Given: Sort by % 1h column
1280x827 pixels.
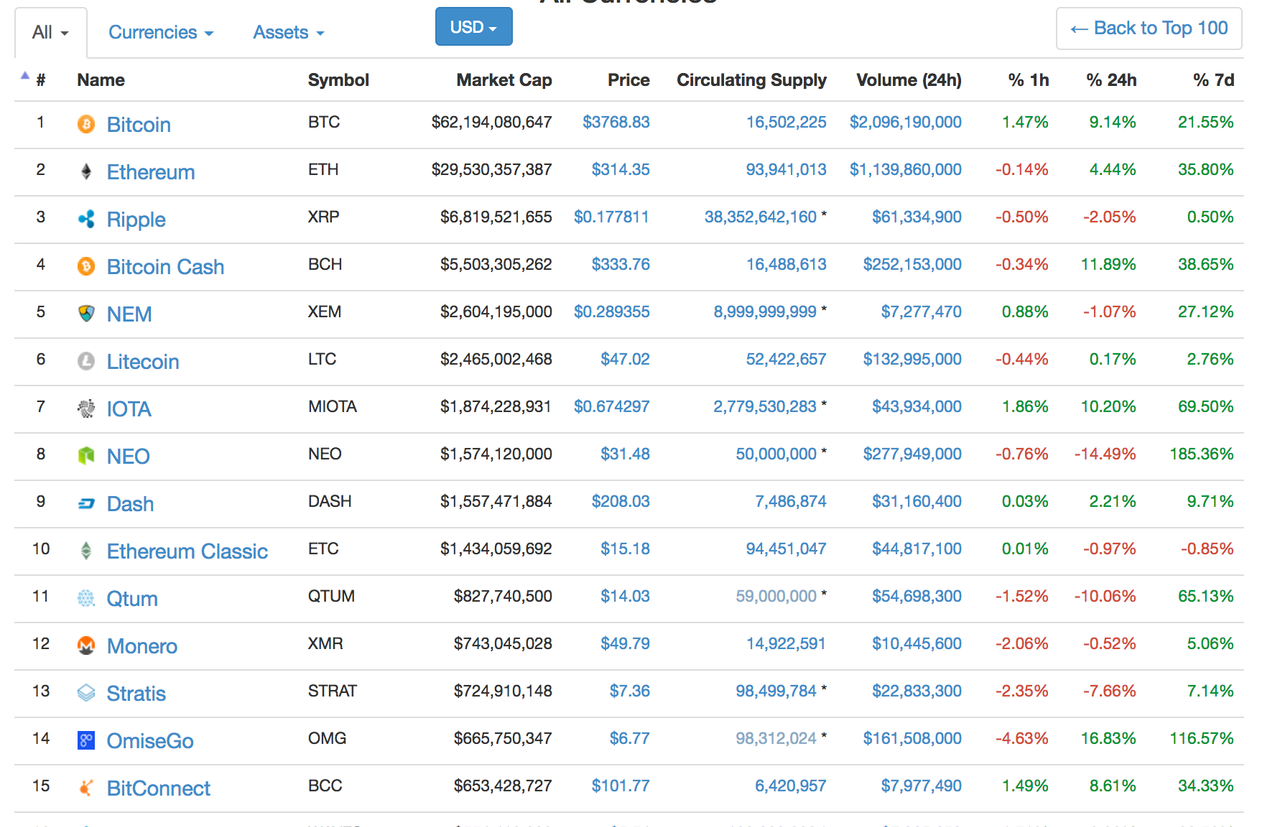Looking at the screenshot, I should click(1028, 80).
